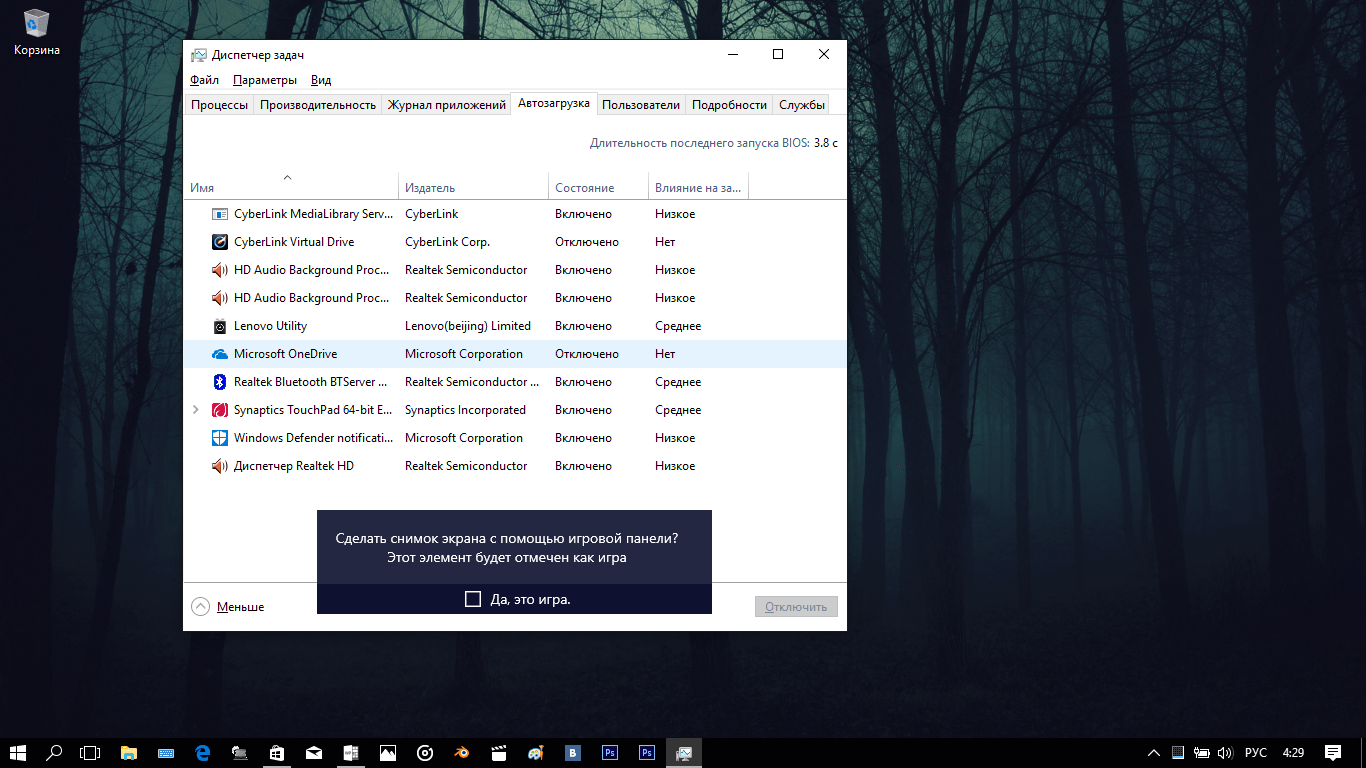Click the battery power tray icon
This screenshot has height=768, width=1366.
[x=1202, y=753]
